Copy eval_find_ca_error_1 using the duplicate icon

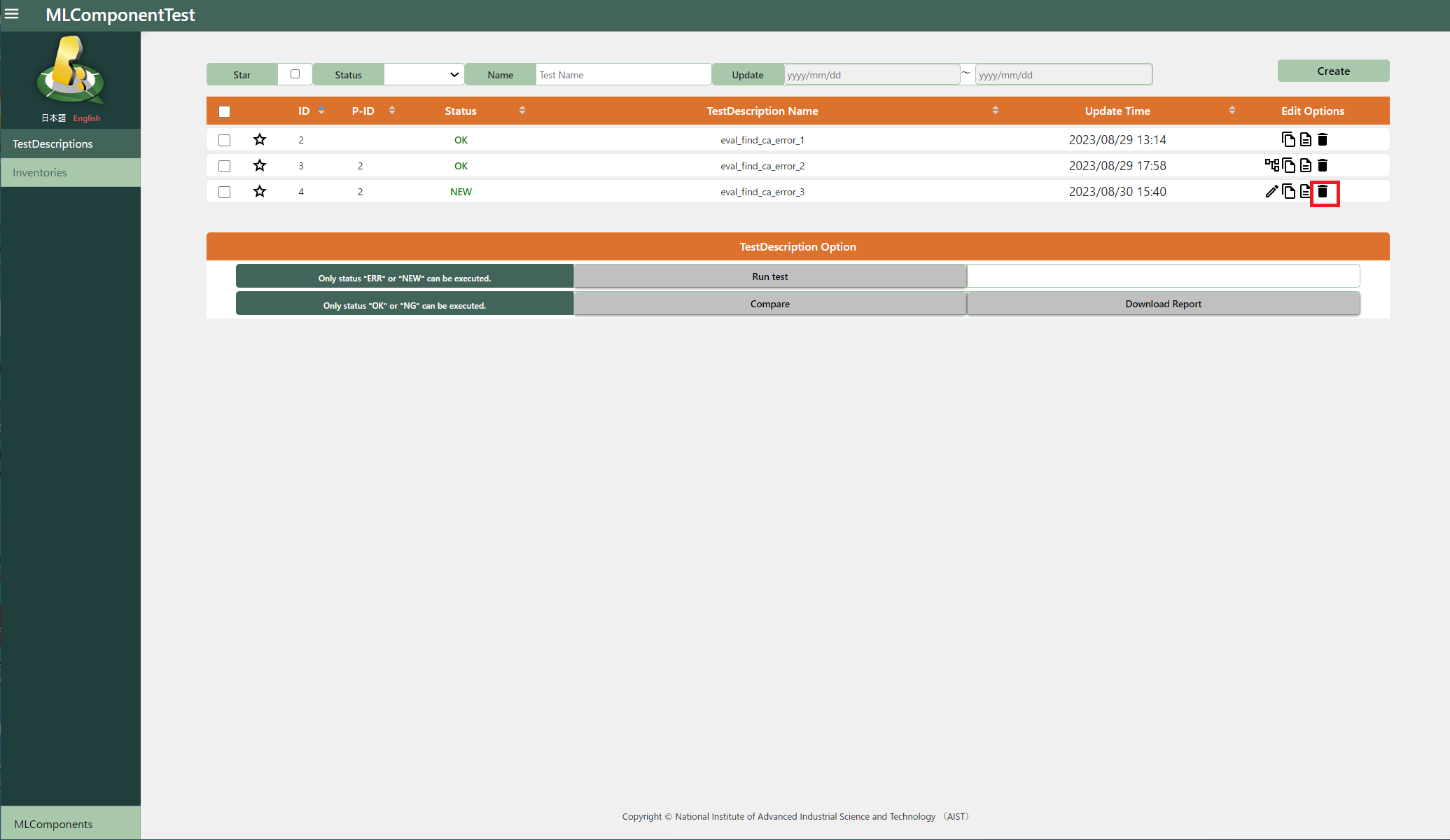(x=1288, y=139)
